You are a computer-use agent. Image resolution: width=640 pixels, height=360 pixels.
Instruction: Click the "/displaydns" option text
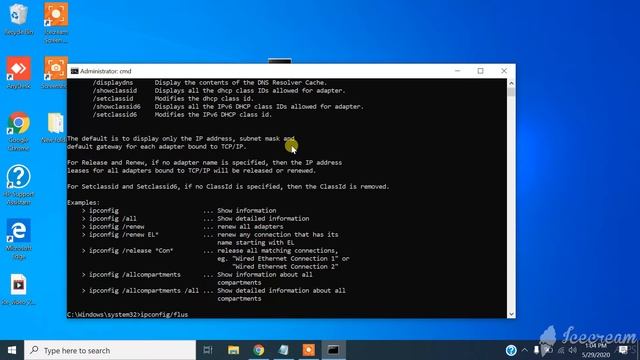pyautogui.click(x=113, y=82)
